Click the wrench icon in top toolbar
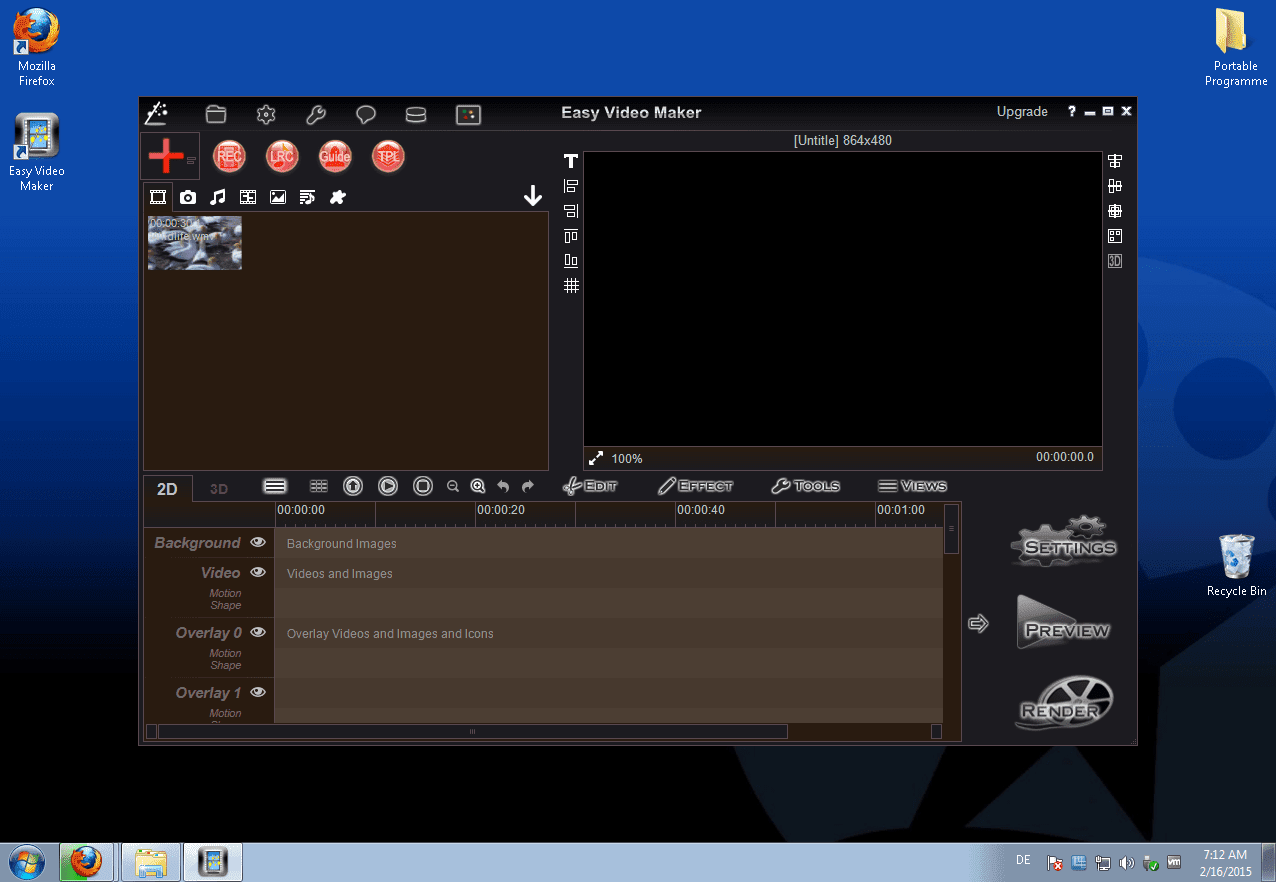Viewport: 1276px width, 882px height. pos(316,114)
